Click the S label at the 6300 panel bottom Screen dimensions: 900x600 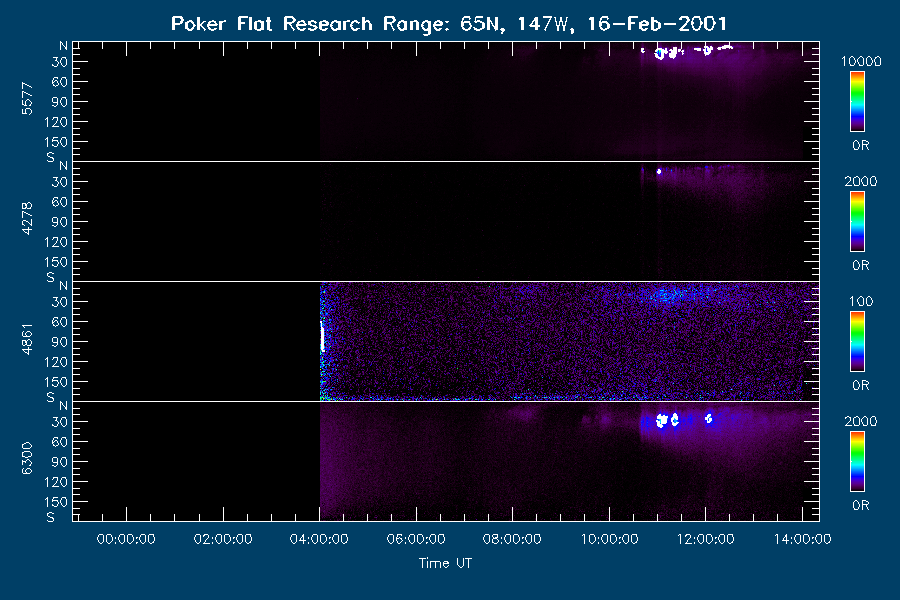coord(51,517)
